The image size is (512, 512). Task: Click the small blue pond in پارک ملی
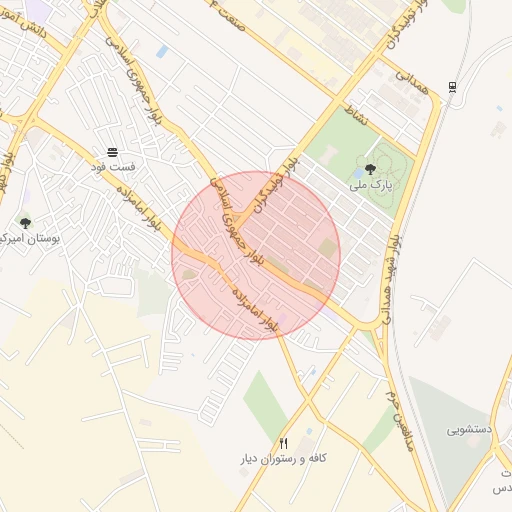(358, 173)
